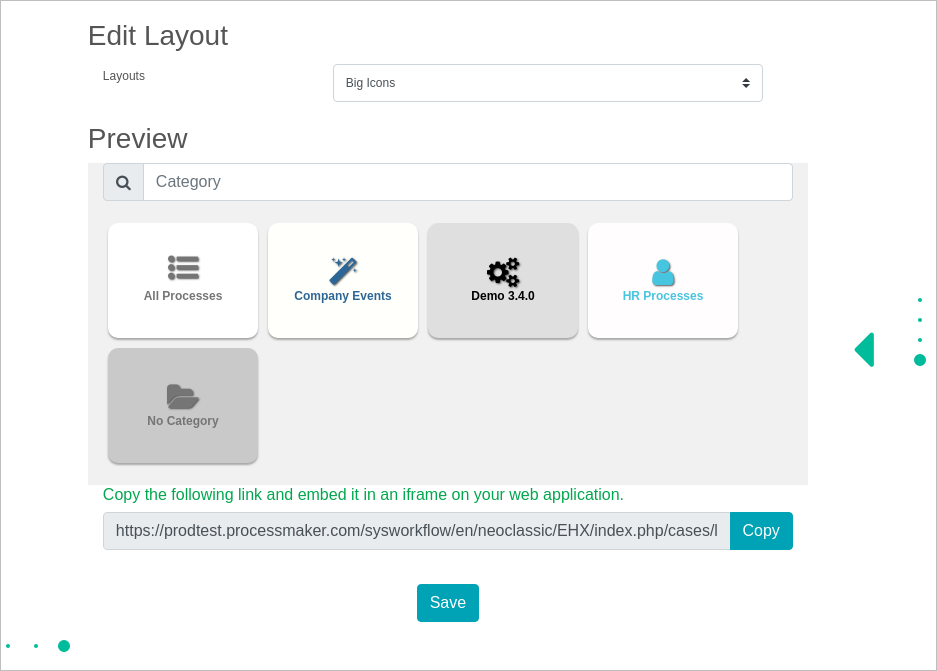Open the All Processes category label
Image resolution: width=937 pixels, height=671 pixels.
(183, 296)
